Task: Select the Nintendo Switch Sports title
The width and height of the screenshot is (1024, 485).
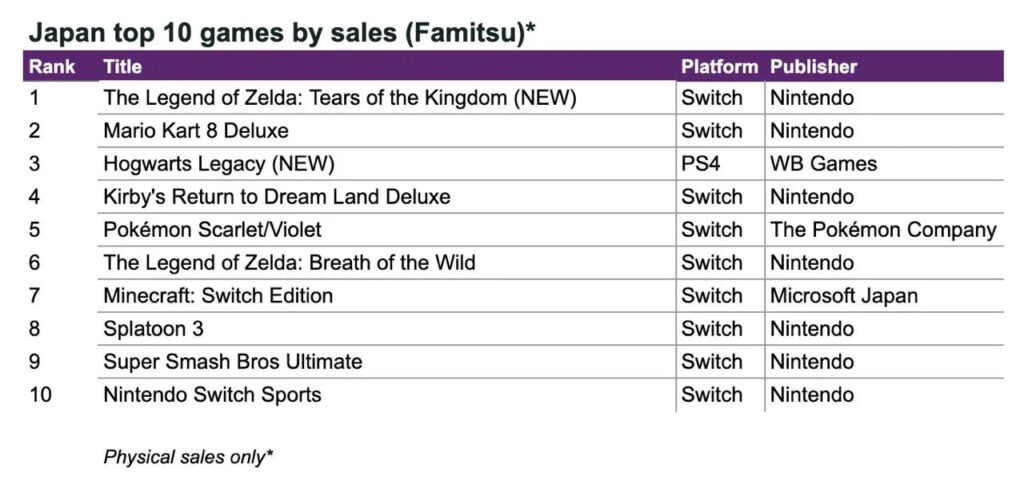Action: (212, 395)
